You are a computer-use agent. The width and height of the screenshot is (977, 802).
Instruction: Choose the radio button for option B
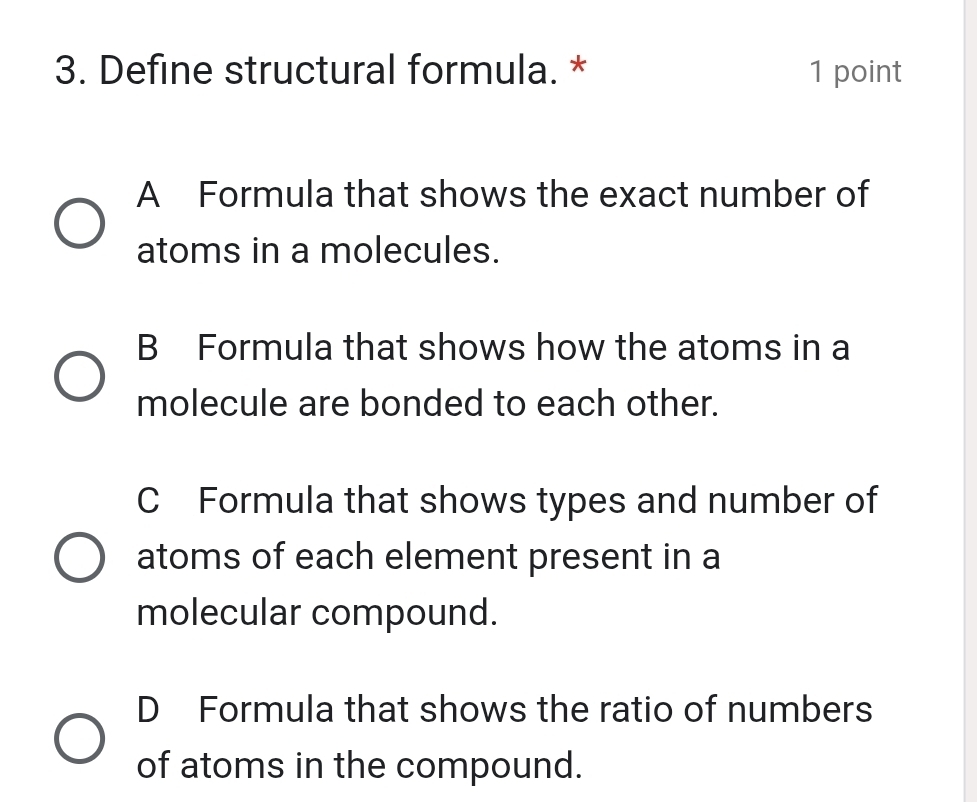pyautogui.click(x=77, y=377)
